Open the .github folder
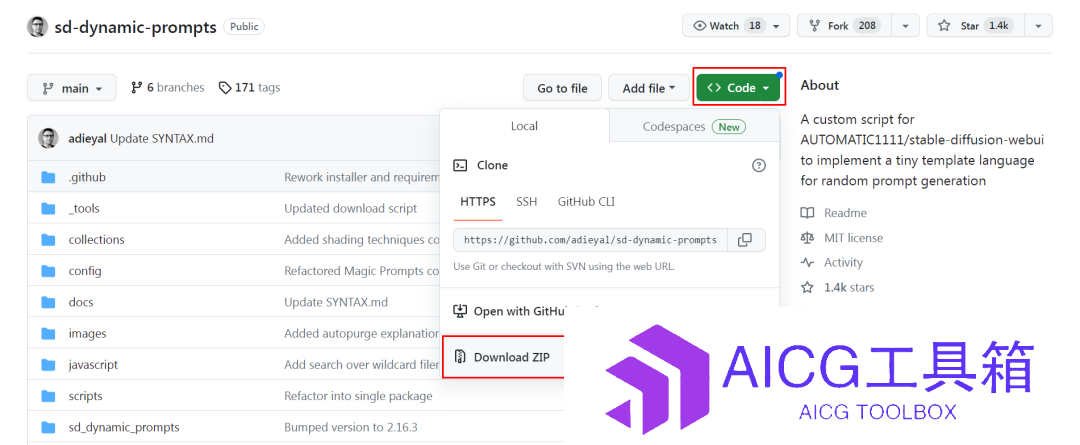1080x445 pixels. (87, 177)
